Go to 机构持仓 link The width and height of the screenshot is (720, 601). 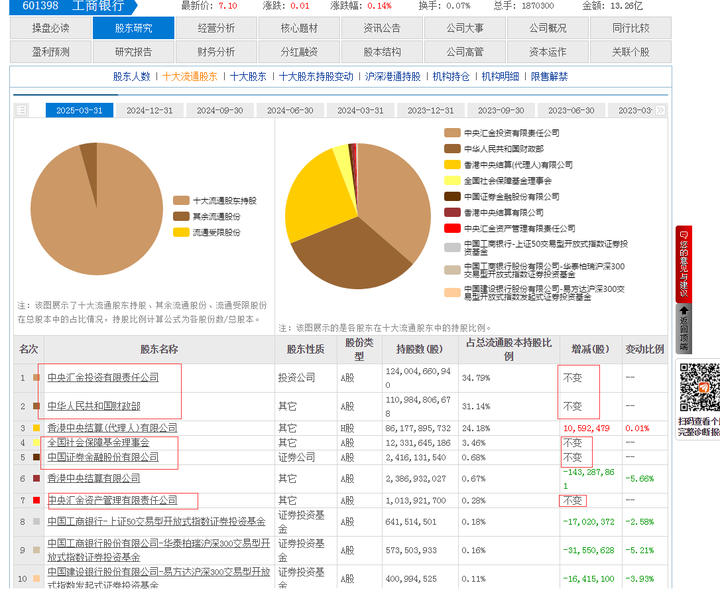pyautogui.click(x=451, y=77)
